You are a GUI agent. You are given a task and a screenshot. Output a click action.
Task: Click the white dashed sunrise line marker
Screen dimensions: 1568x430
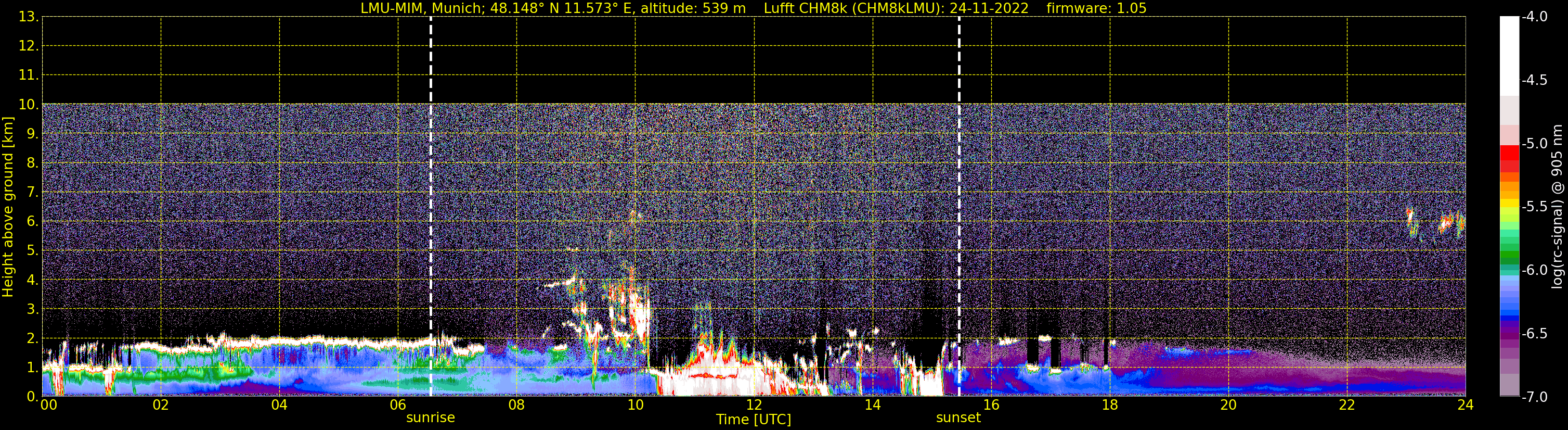pos(430,207)
